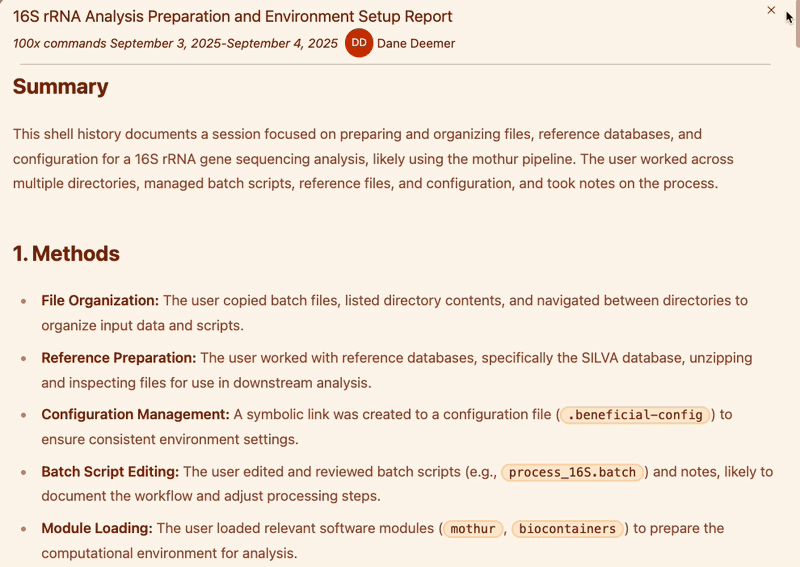
Task: Close the report panel with the X
Action: (771, 10)
